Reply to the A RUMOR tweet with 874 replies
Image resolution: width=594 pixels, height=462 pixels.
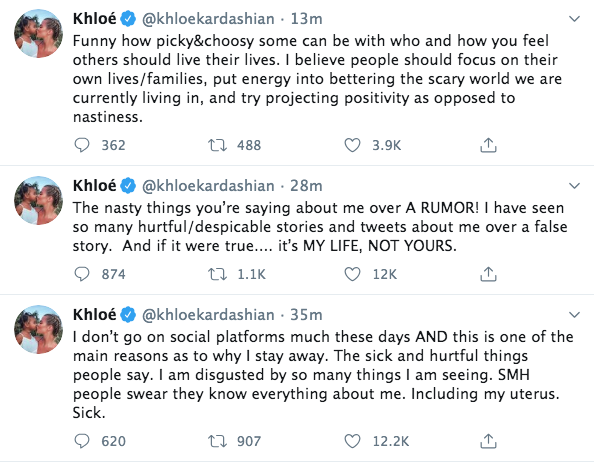coord(82,274)
